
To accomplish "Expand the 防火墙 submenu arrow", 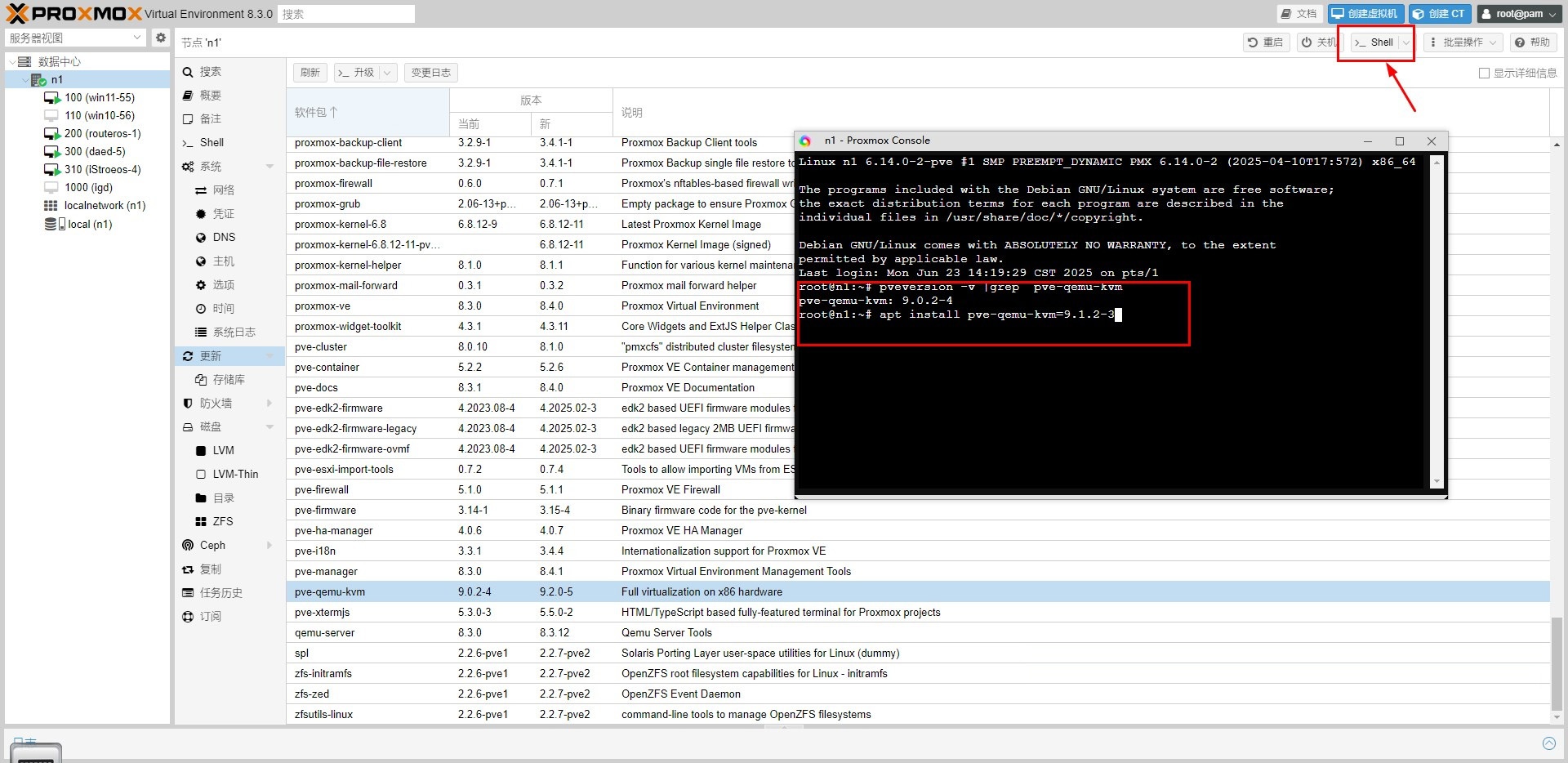I will tap(269, 403).
